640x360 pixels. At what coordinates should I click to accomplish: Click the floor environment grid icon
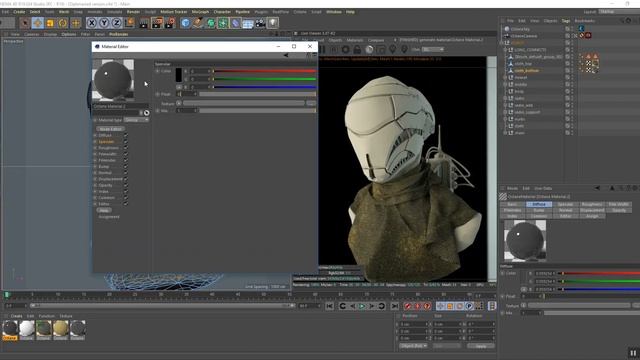248,23
